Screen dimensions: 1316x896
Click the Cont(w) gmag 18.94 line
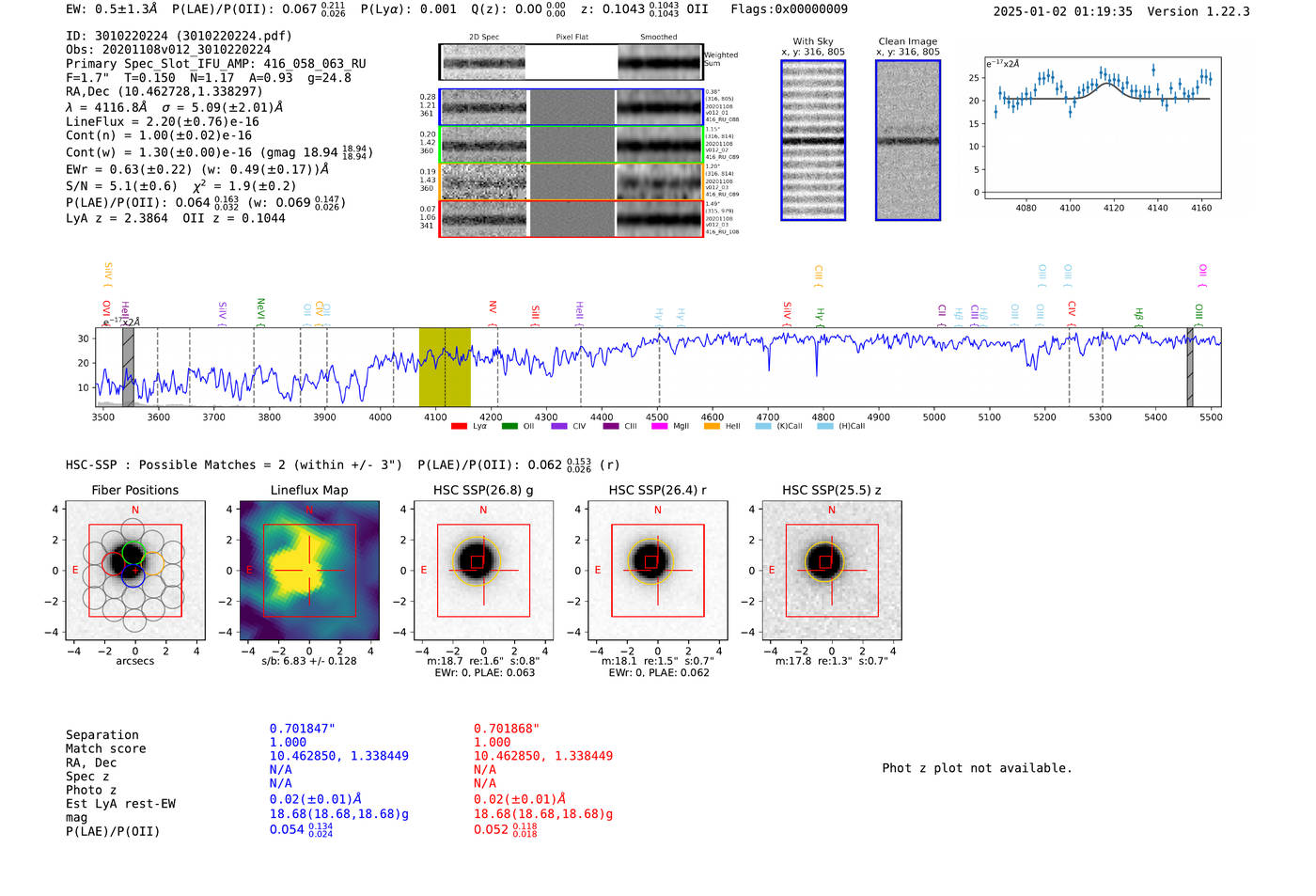coord(219,151)
